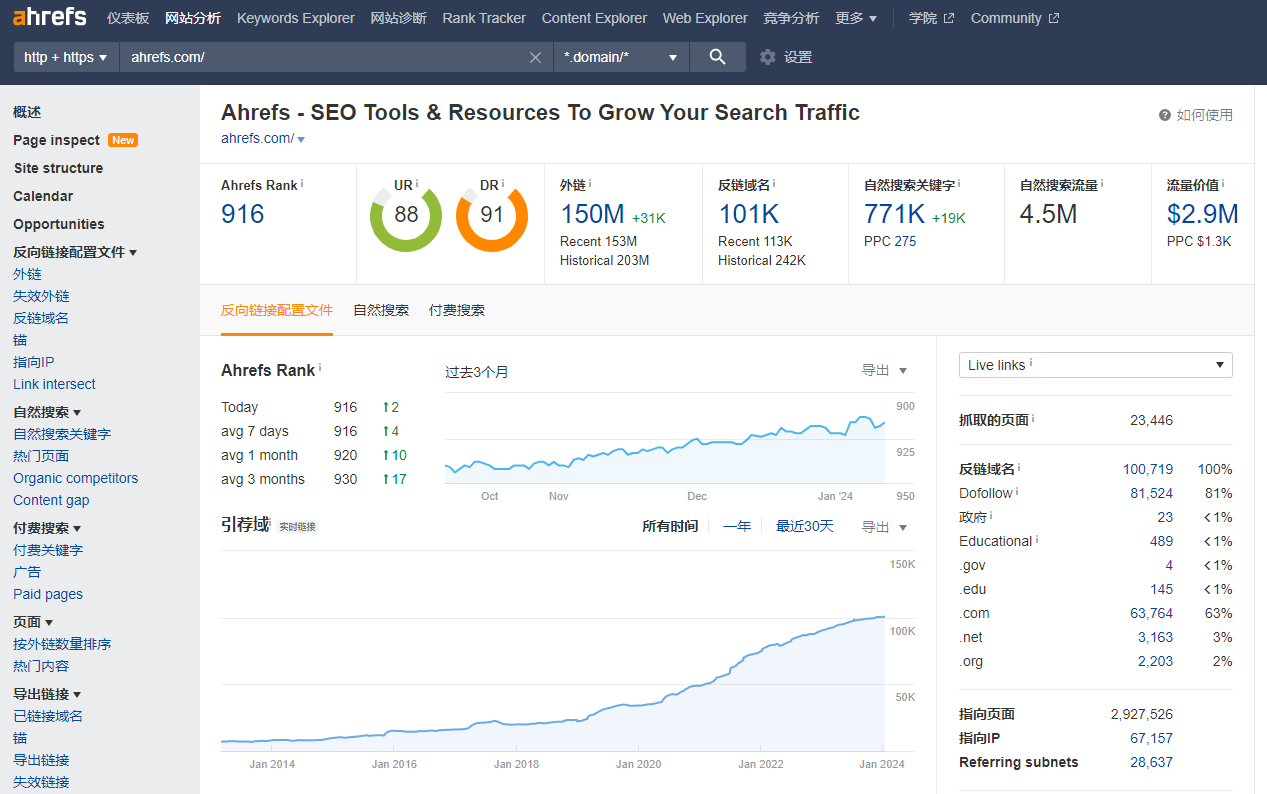Open Rank Tracker from top menu

tap(484, 18)
